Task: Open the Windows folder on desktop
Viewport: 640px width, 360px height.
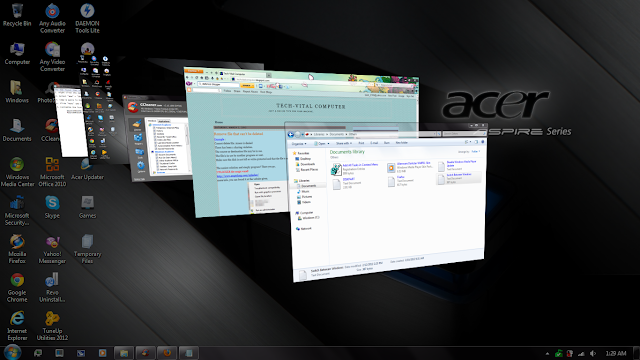Action: 17,91
